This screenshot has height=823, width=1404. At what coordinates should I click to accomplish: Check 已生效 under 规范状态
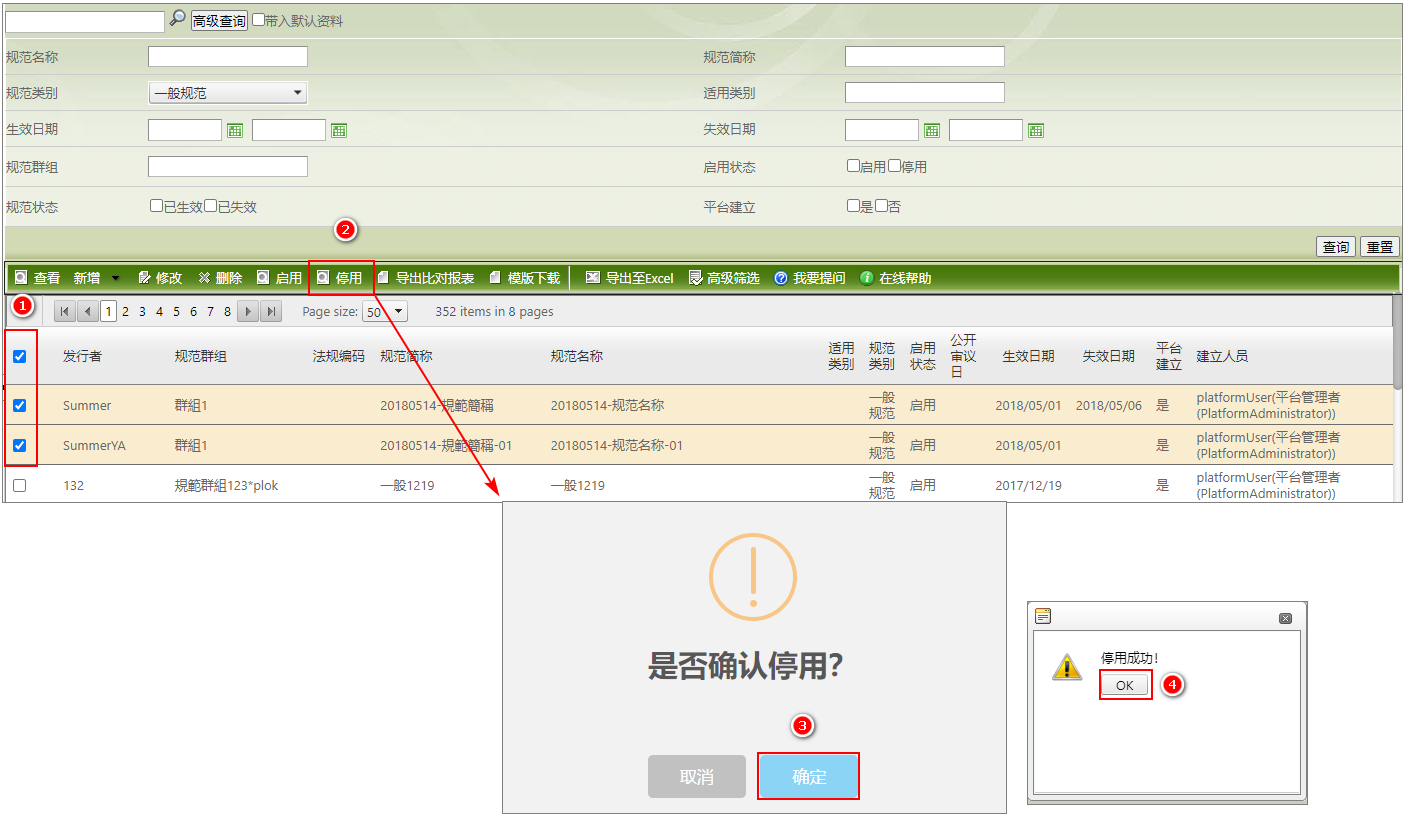pyautogui.click(x=156, y=205)
